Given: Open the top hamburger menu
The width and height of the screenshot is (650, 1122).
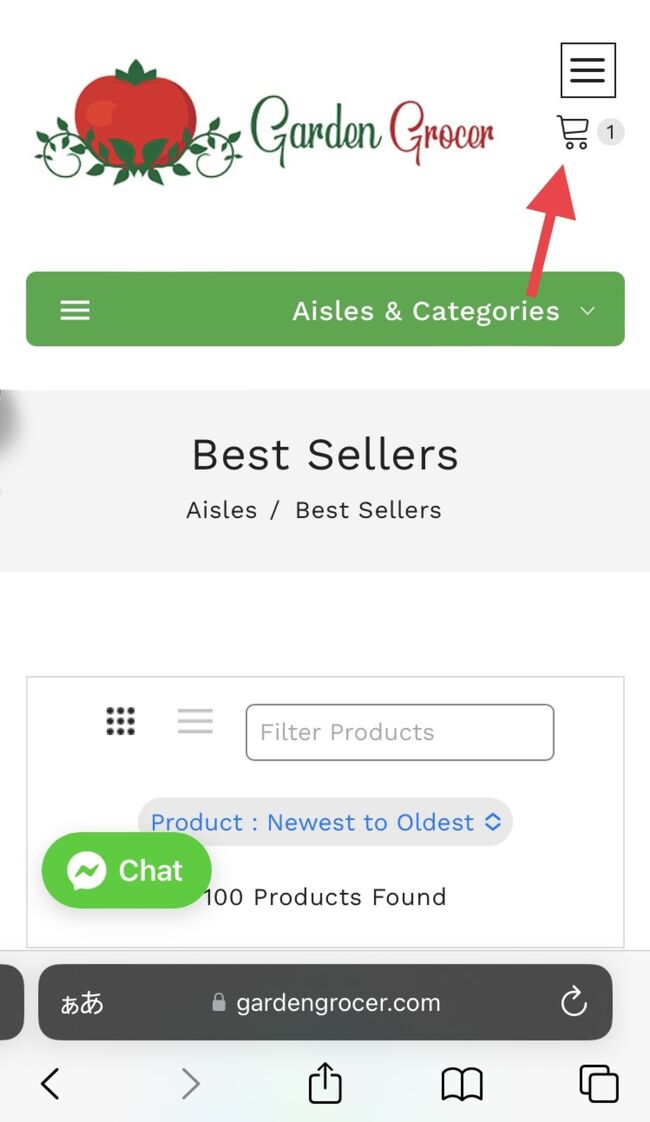Looking at the screenshot, I should 587,70.
